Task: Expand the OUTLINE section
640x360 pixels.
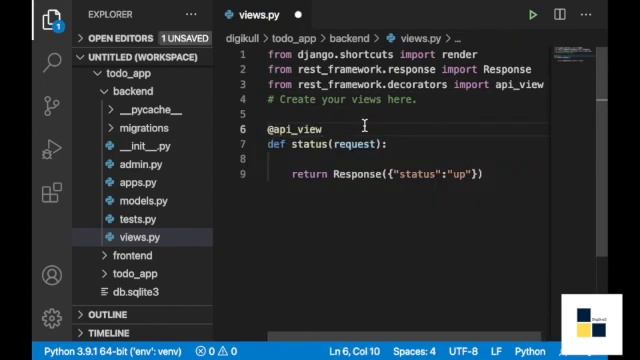Action: pos(80,315)
